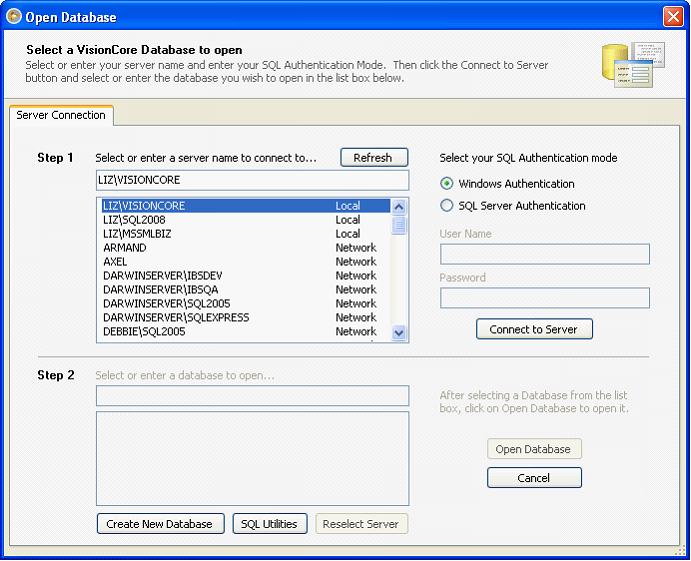This screenshot has height=561, width=691.
Task: Select SQL Server Authentication radio button
Action: (x=446, y=205)
